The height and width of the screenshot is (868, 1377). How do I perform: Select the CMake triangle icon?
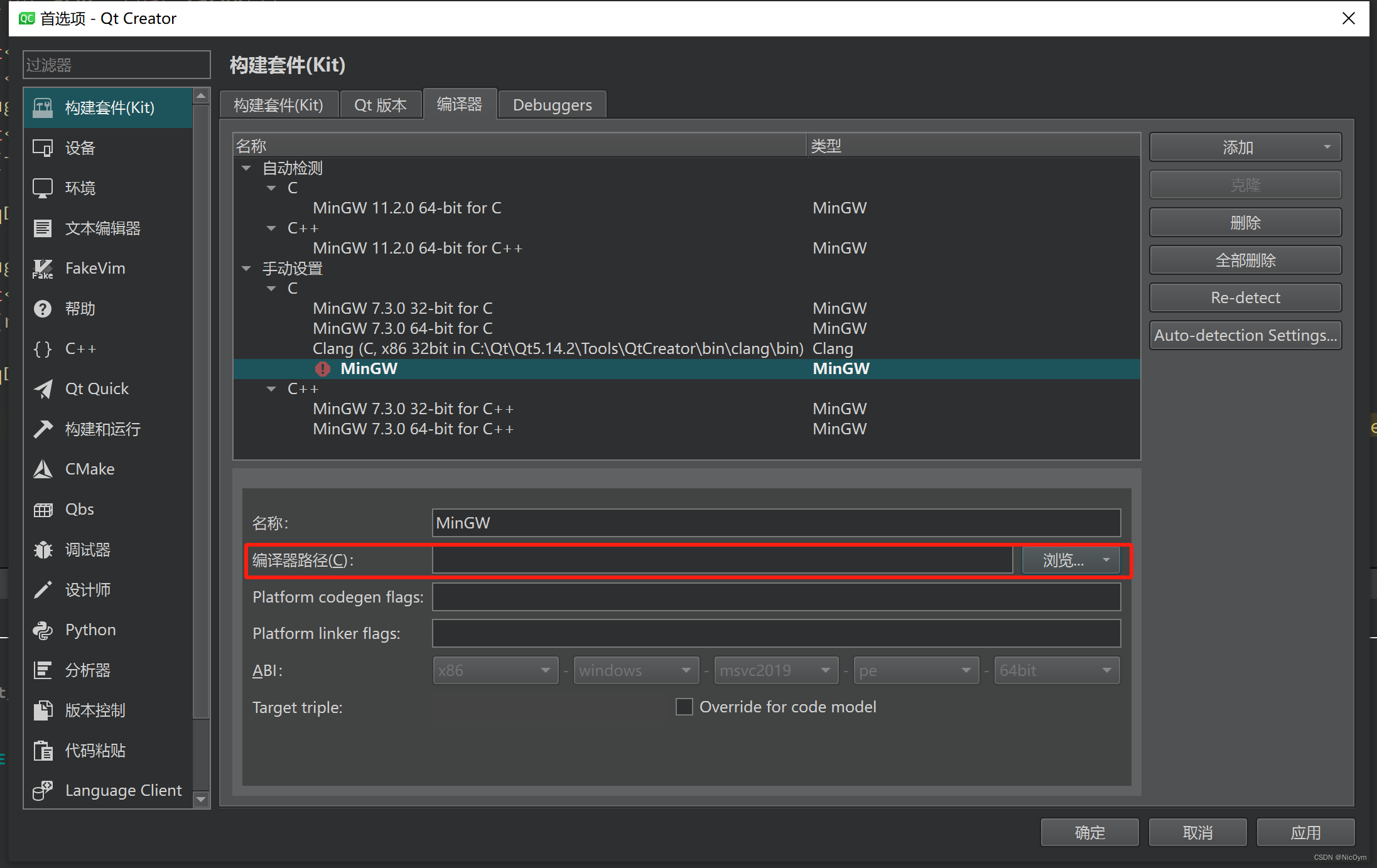(43, 469)
